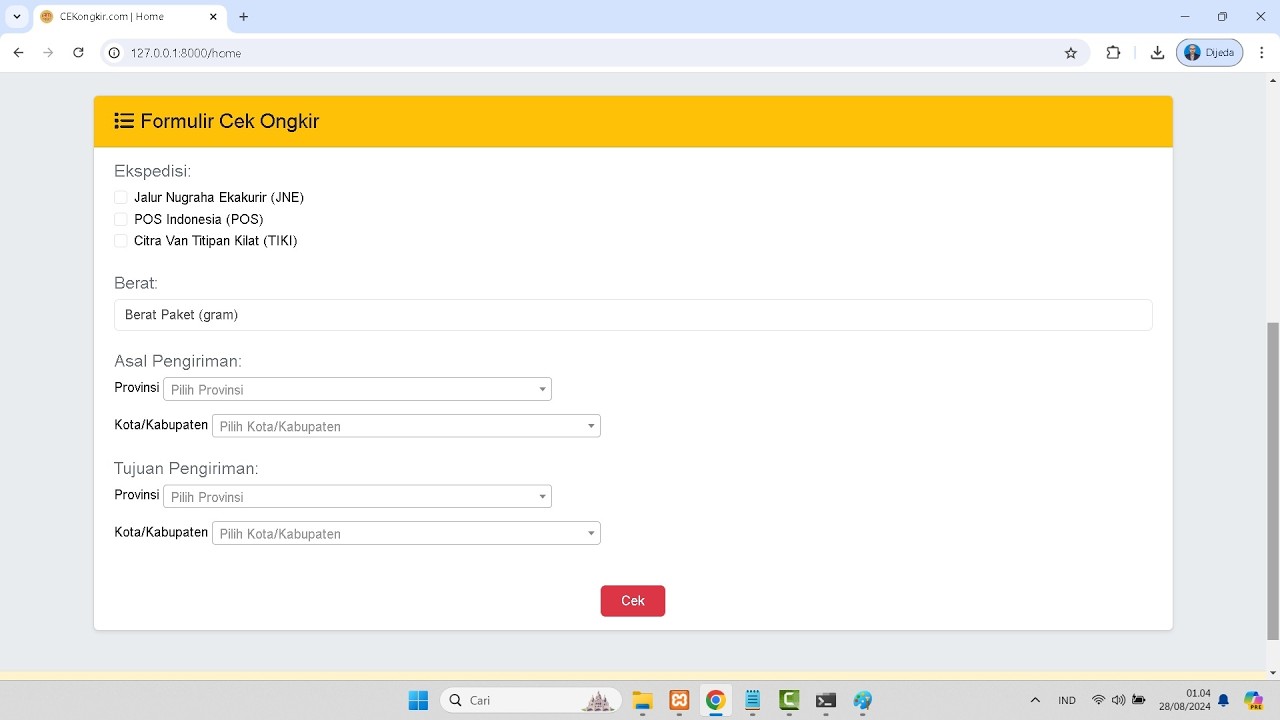The image size is (1280, 720).
Task: Tick the Jalur Nugraha Ekakurir (JNE) checkbox
Action: coord(121,197)
